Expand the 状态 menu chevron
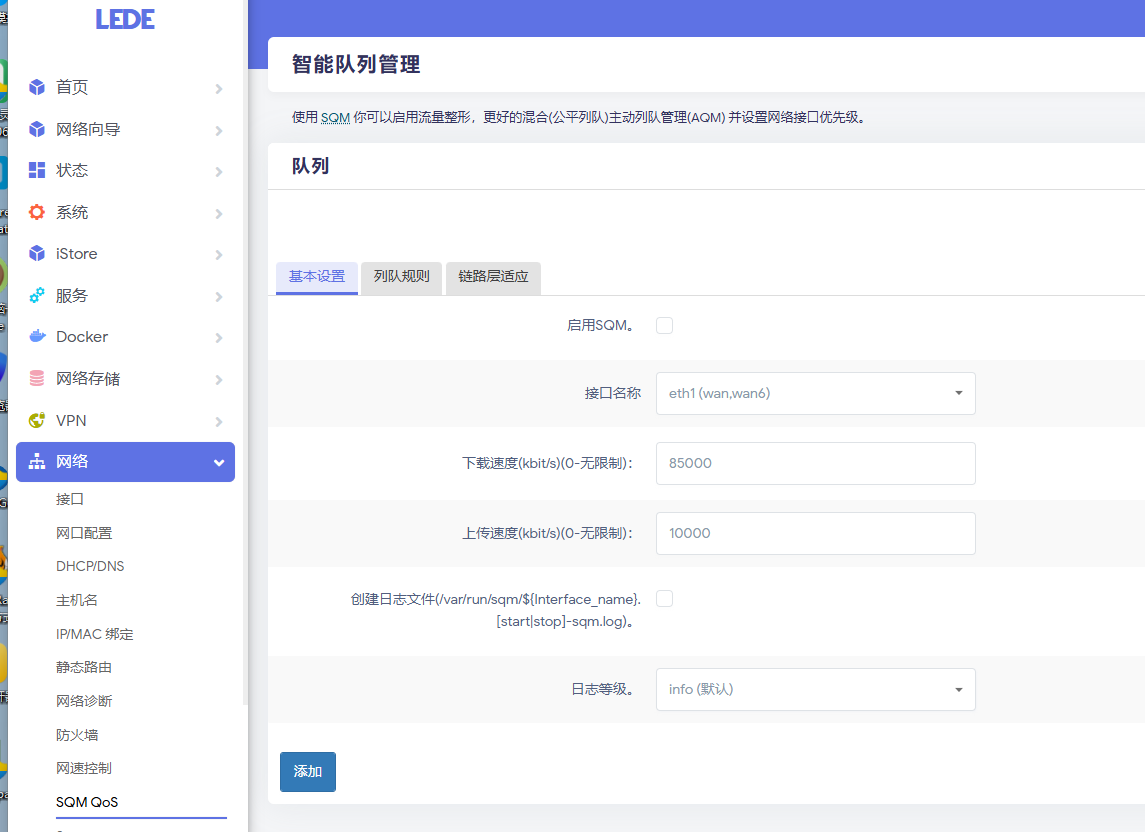The height and width of the screenshot is (832, 1145). 219,172
